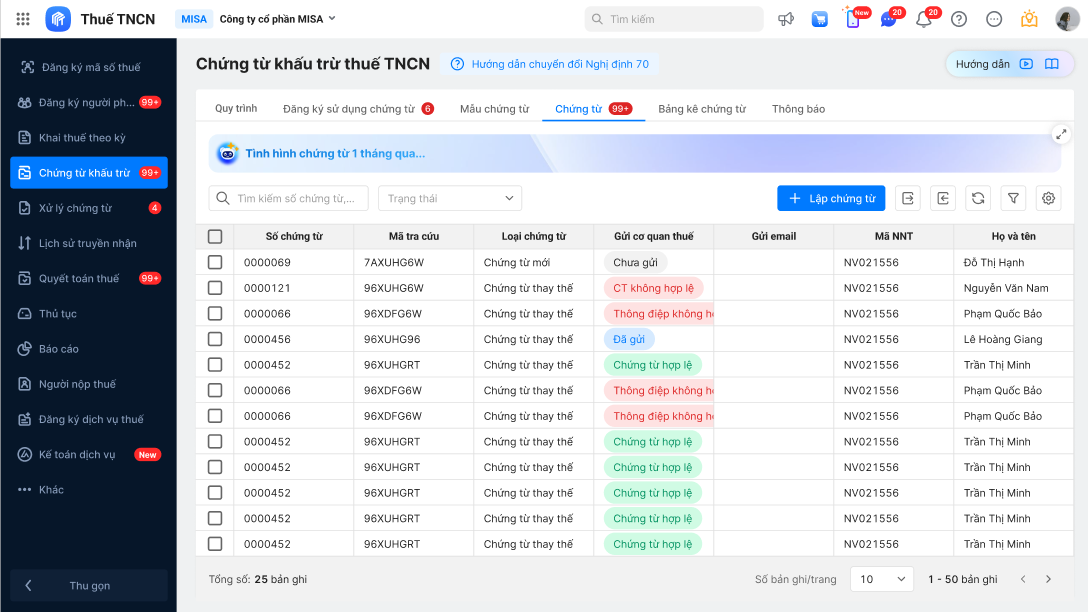The width and height of the screenshot is (1088, 612).
Task: Check the row for document 0000069
Action: click(215, 262)
